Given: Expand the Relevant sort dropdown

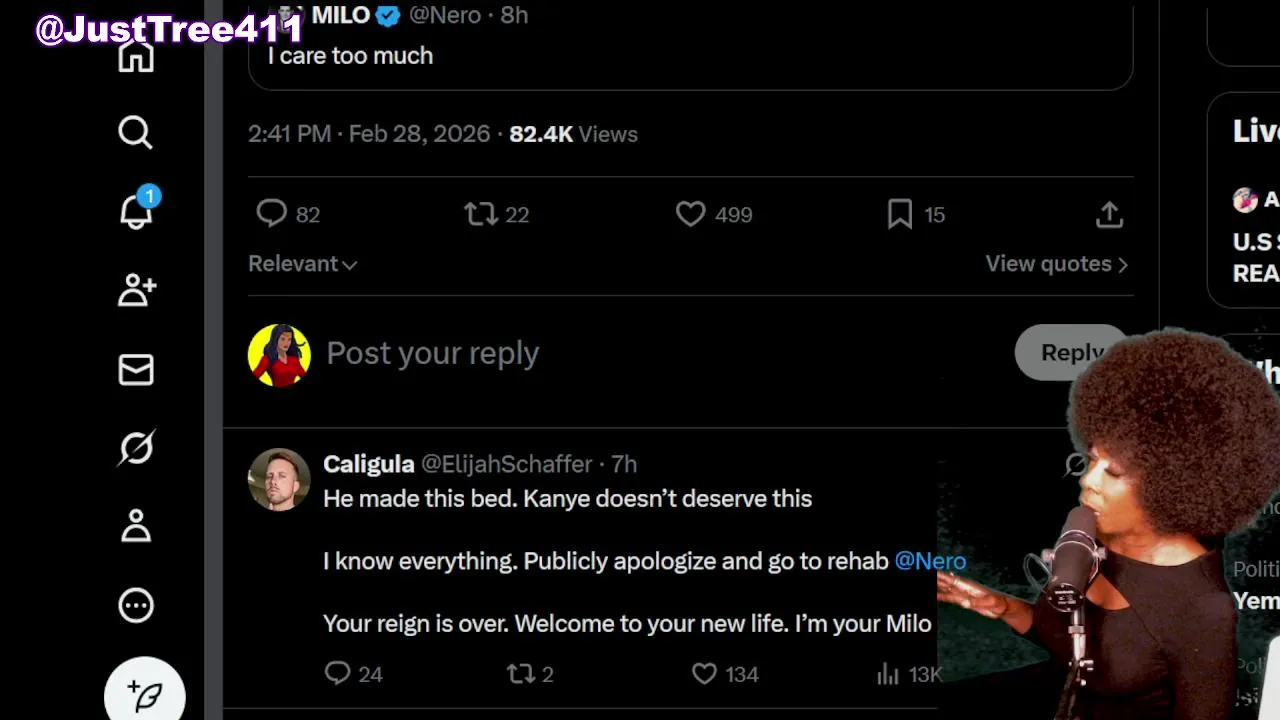Looking at the screenshot, I should point(302,264).
